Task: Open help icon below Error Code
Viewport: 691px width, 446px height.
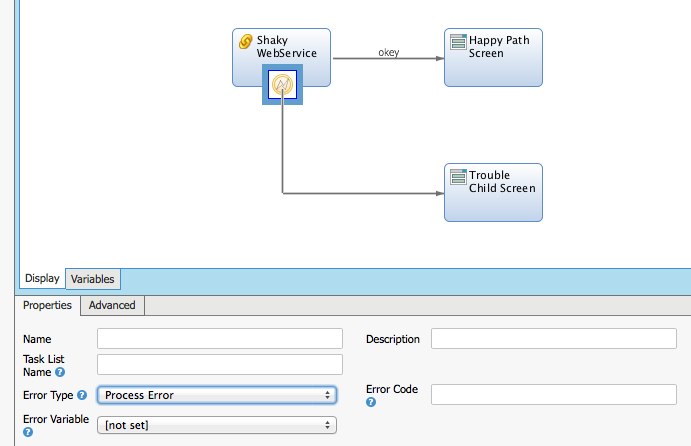Action: click(x=372, y=402)
